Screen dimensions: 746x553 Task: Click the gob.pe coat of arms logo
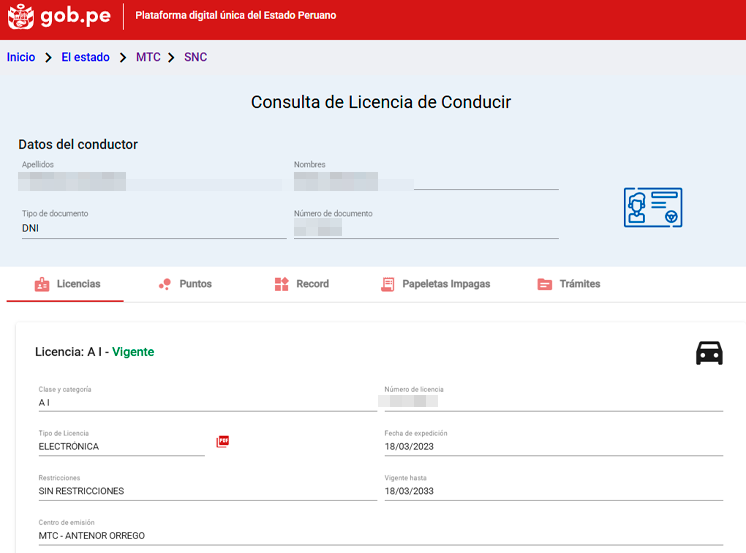[20, 16]
